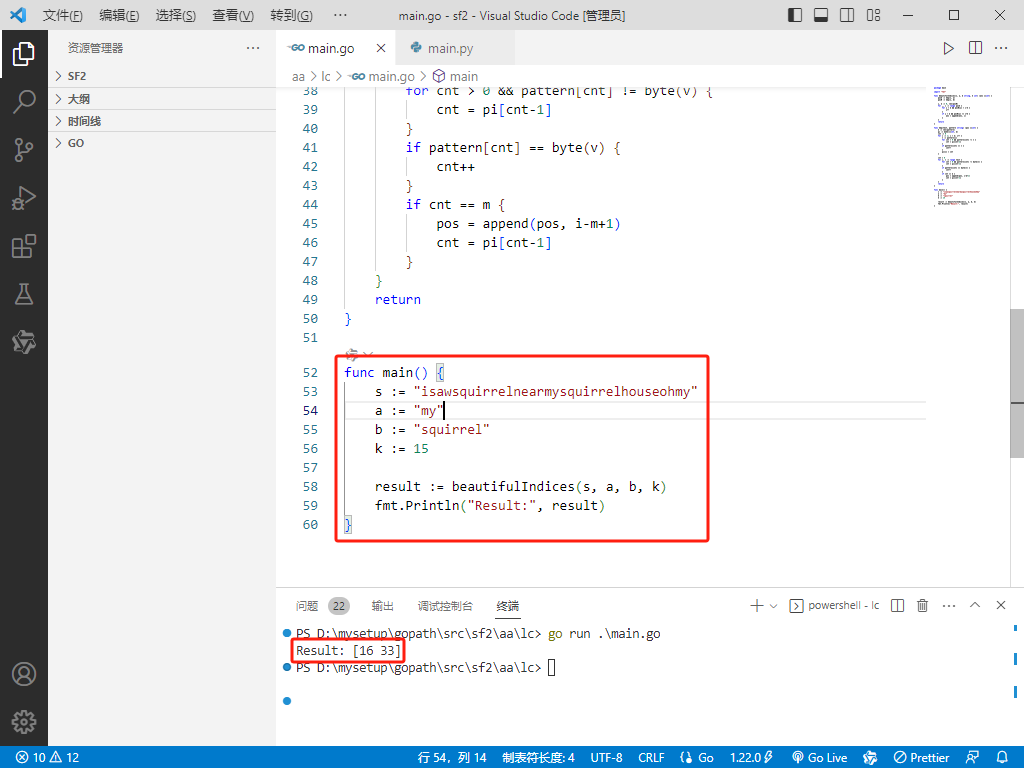
Task: Click the feedback person icon in status bar
Action: pyautogui.click(x=972, y=758)
